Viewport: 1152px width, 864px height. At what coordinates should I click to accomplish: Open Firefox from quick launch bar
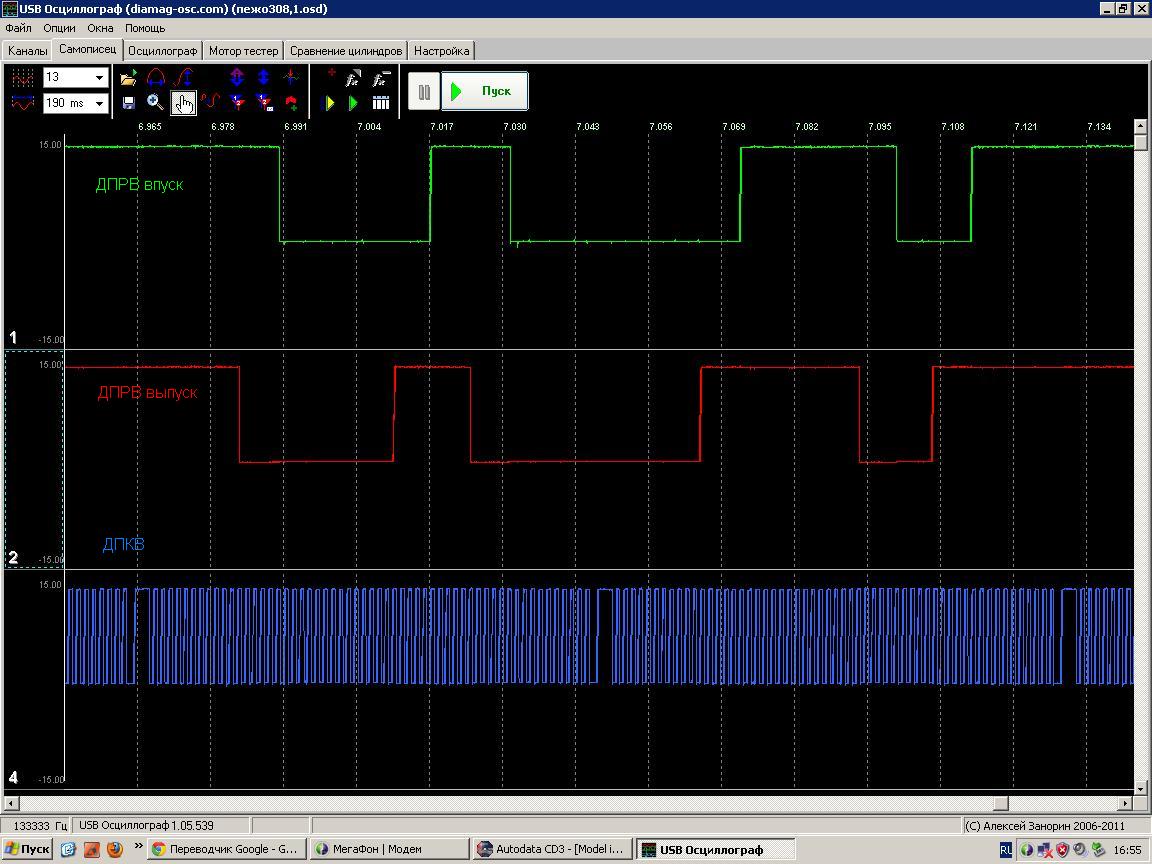115,849
